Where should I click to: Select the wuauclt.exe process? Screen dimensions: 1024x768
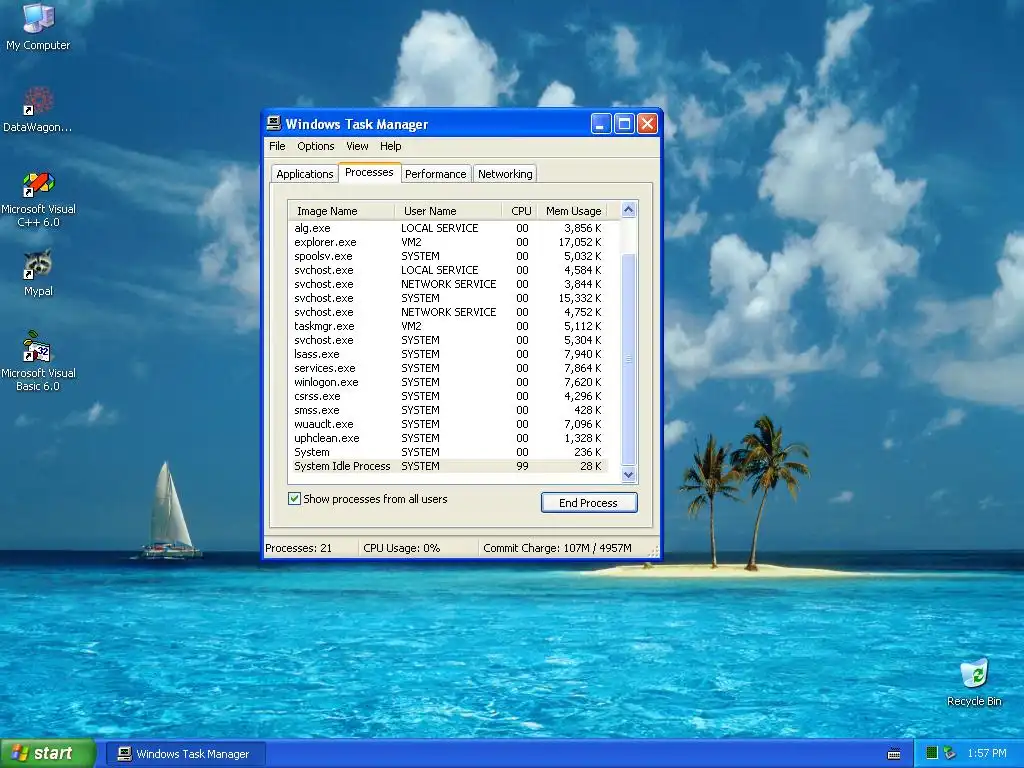(x=448, y=424)
